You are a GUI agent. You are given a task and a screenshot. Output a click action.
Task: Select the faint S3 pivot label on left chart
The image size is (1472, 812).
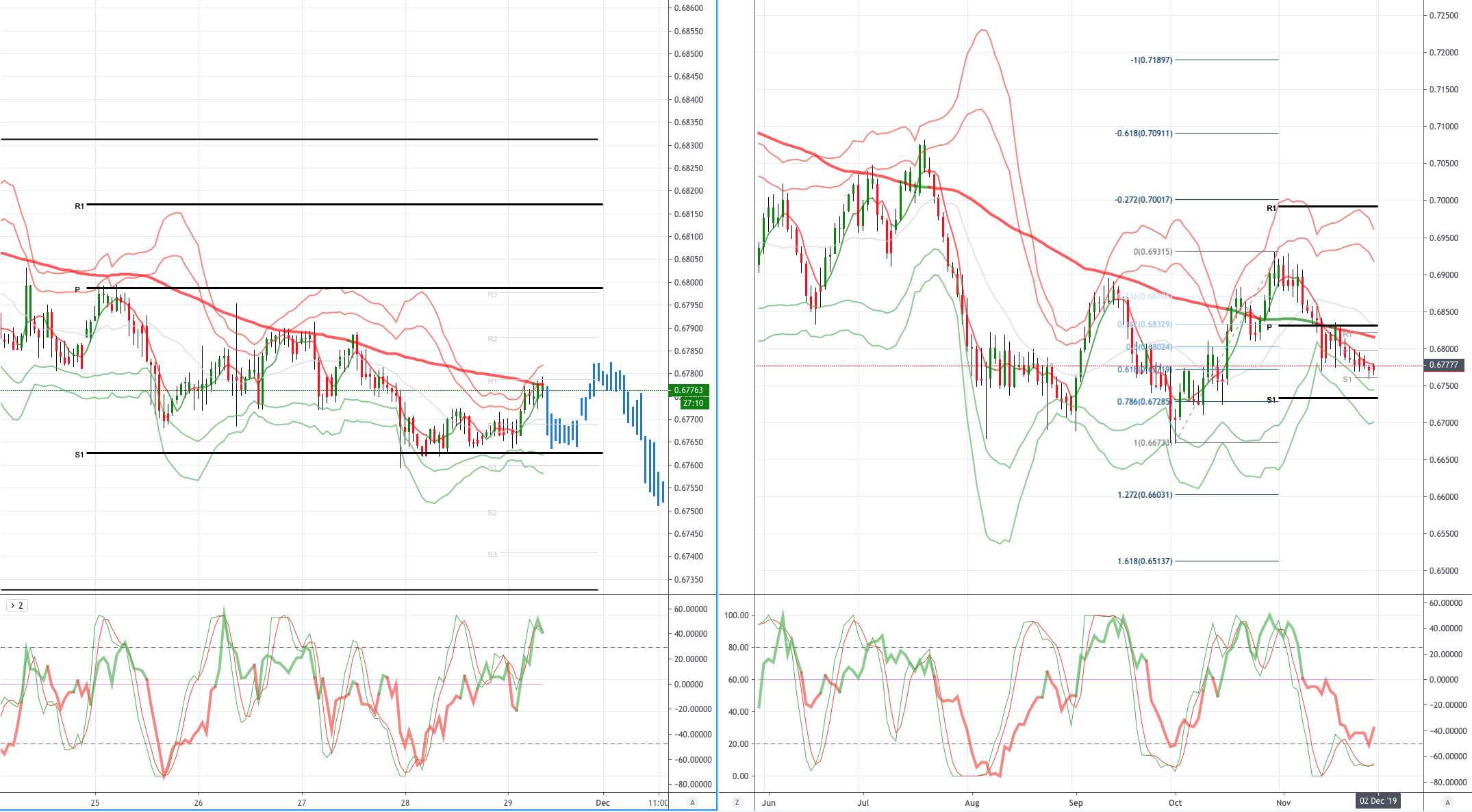click(492, 555)
